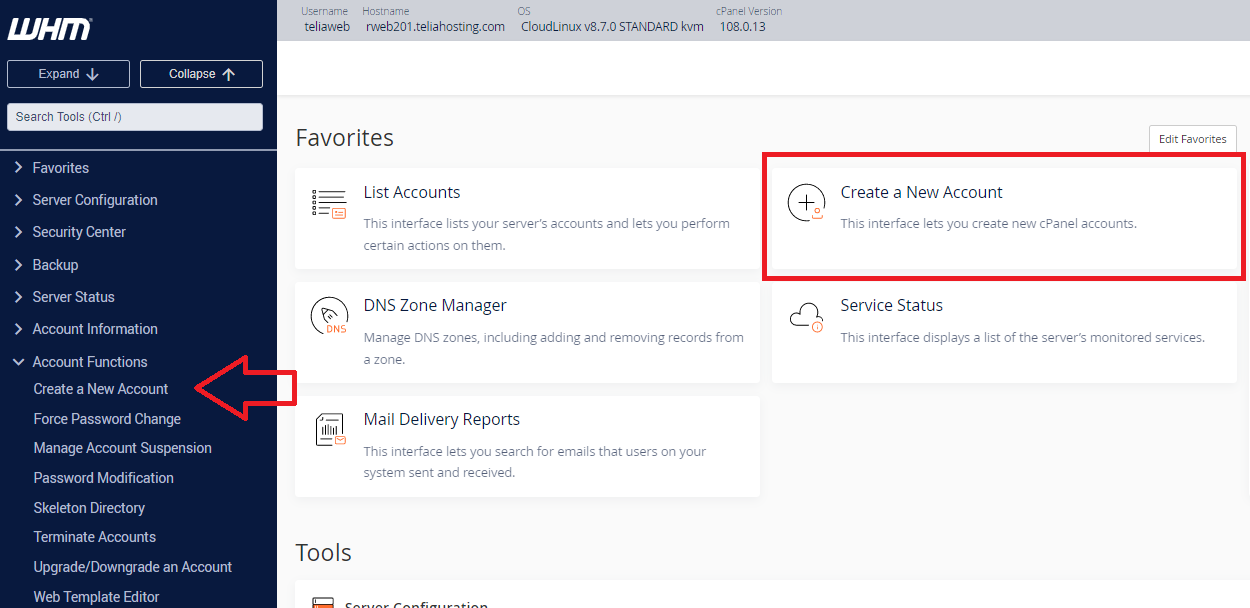Screen dimensions: 1250x608
Task: Open Terminate Accounts in sidebar
Action: [94, 537]
